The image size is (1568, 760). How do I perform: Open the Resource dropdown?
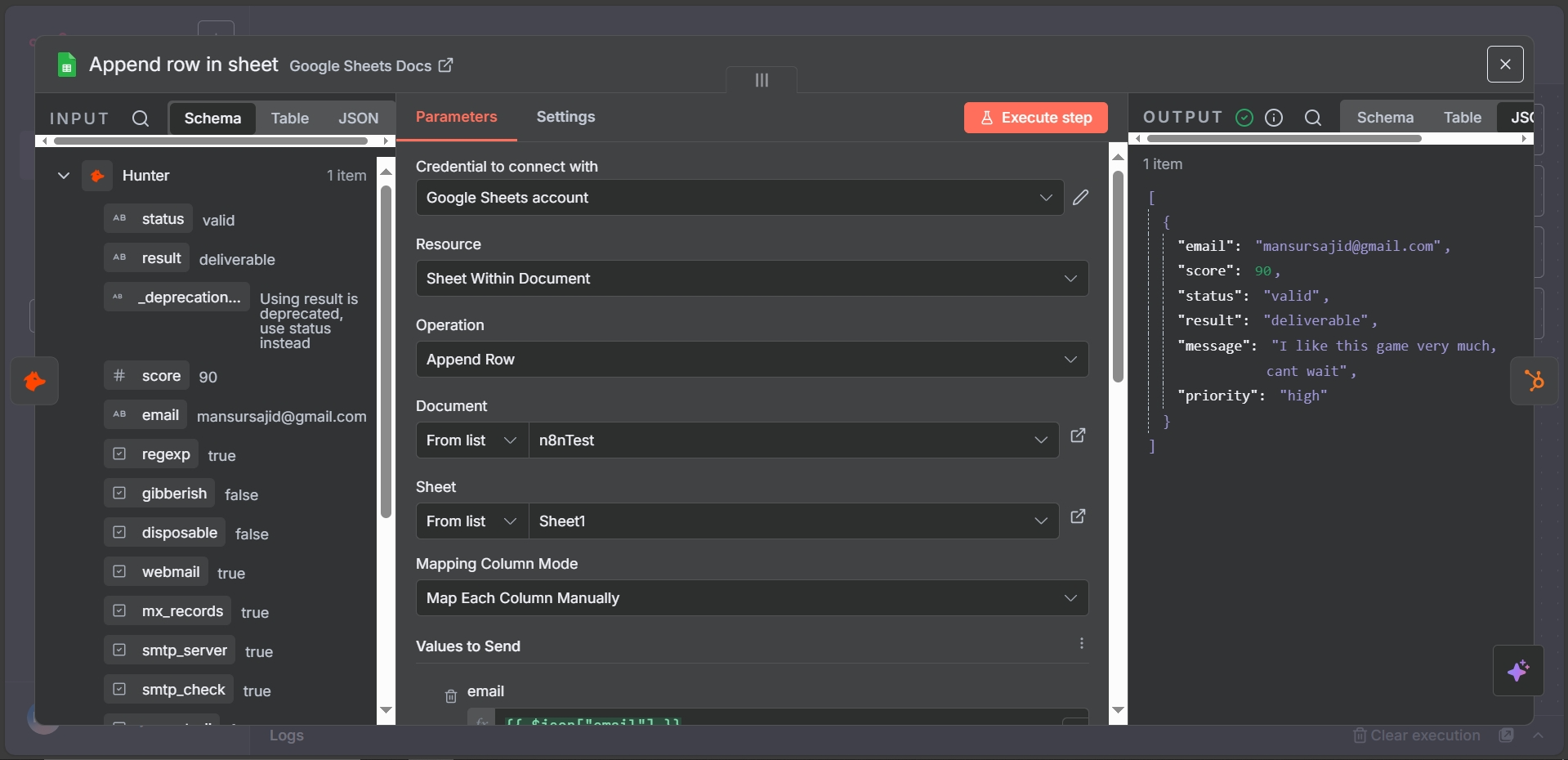tap(752, 279)
